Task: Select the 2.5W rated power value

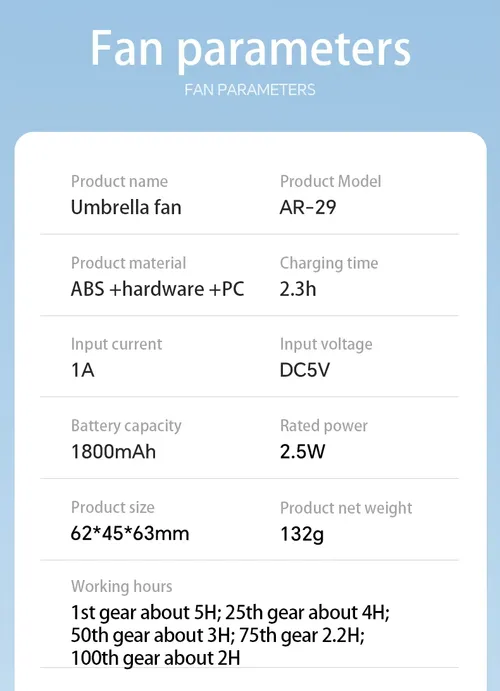Action: tap(303, 452)
